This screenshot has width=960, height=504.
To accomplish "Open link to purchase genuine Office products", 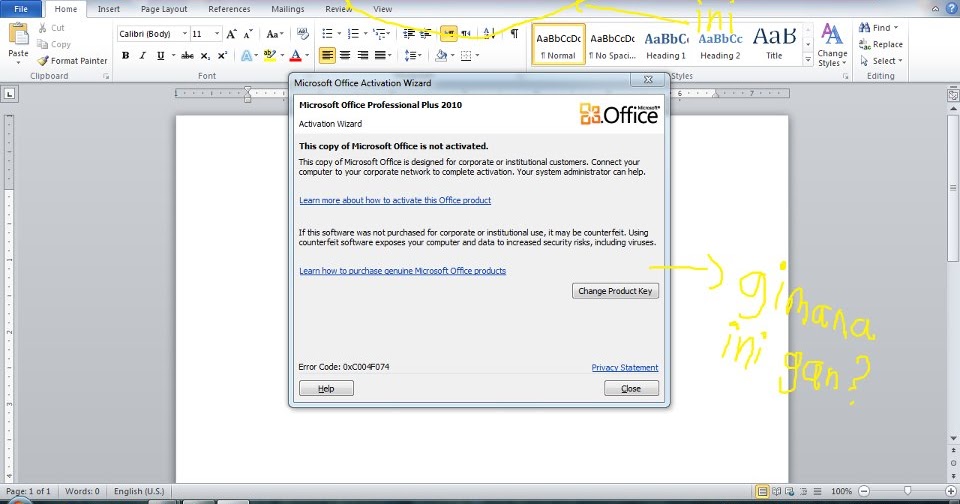I will coord(402,271).
